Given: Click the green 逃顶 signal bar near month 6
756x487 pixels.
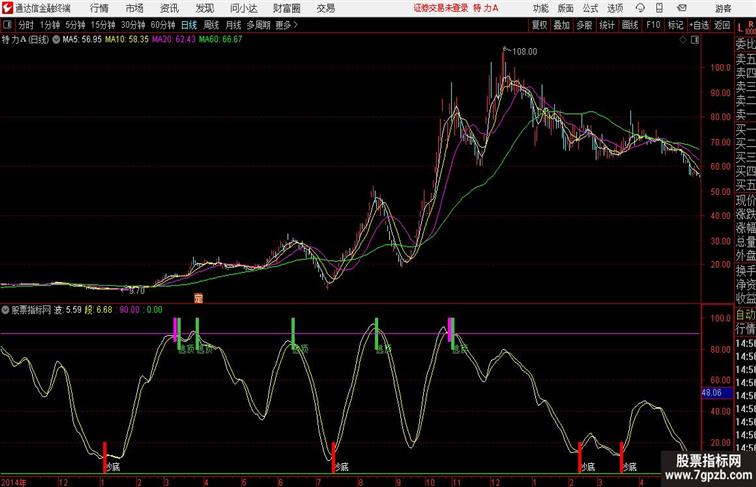Looking at the screenshot, I should click(293, 333).
